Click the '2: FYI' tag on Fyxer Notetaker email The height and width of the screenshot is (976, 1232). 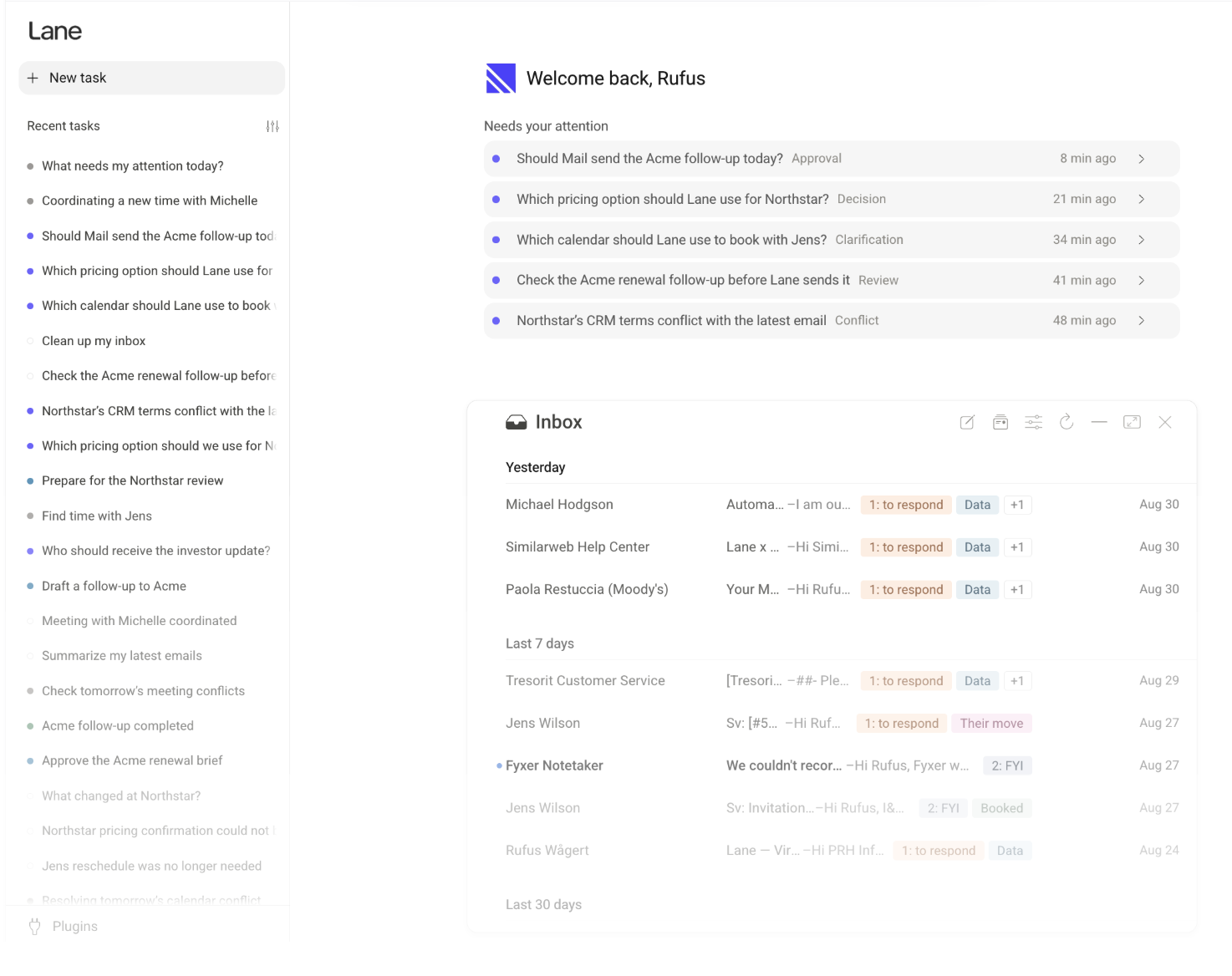(1007, 765)
